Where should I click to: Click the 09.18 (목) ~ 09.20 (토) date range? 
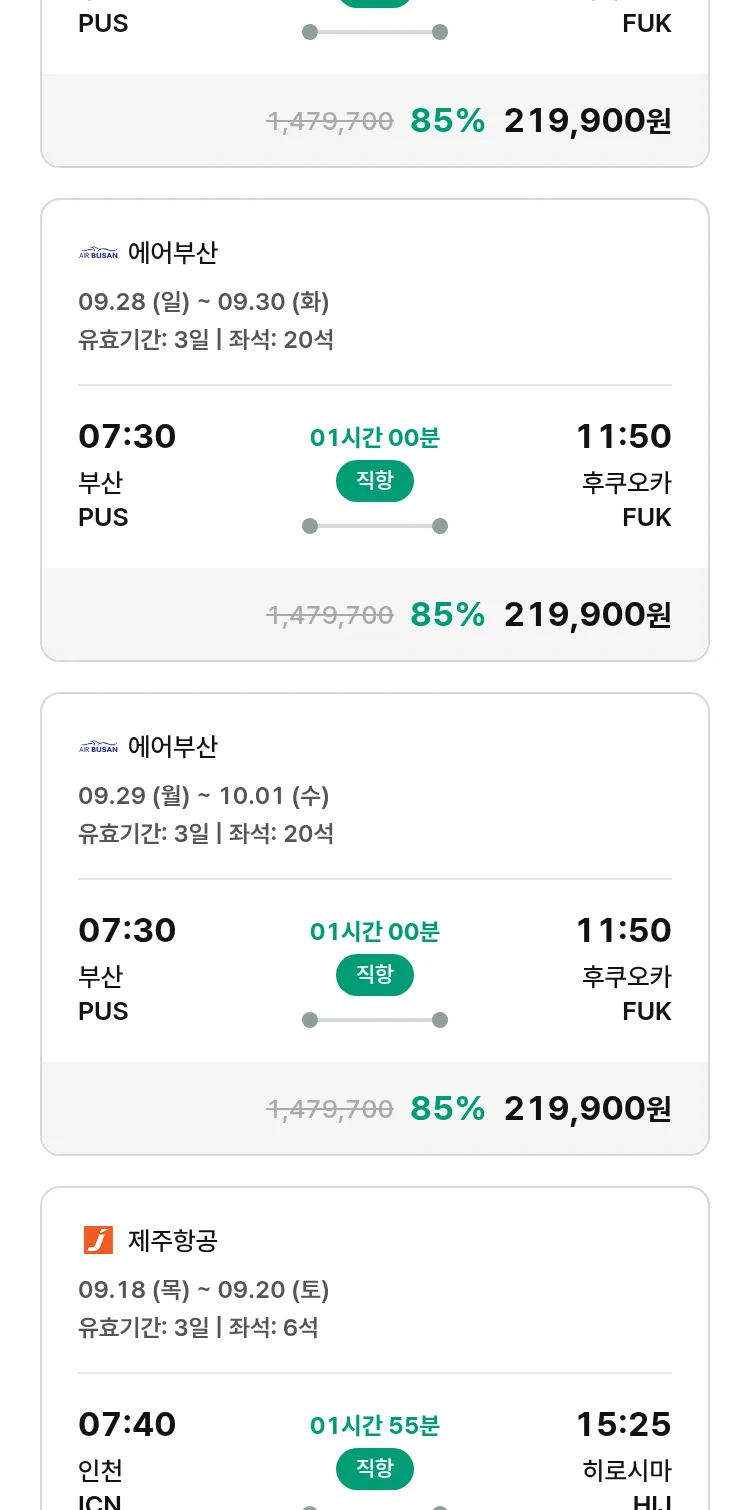click(x=204, y=1290)
